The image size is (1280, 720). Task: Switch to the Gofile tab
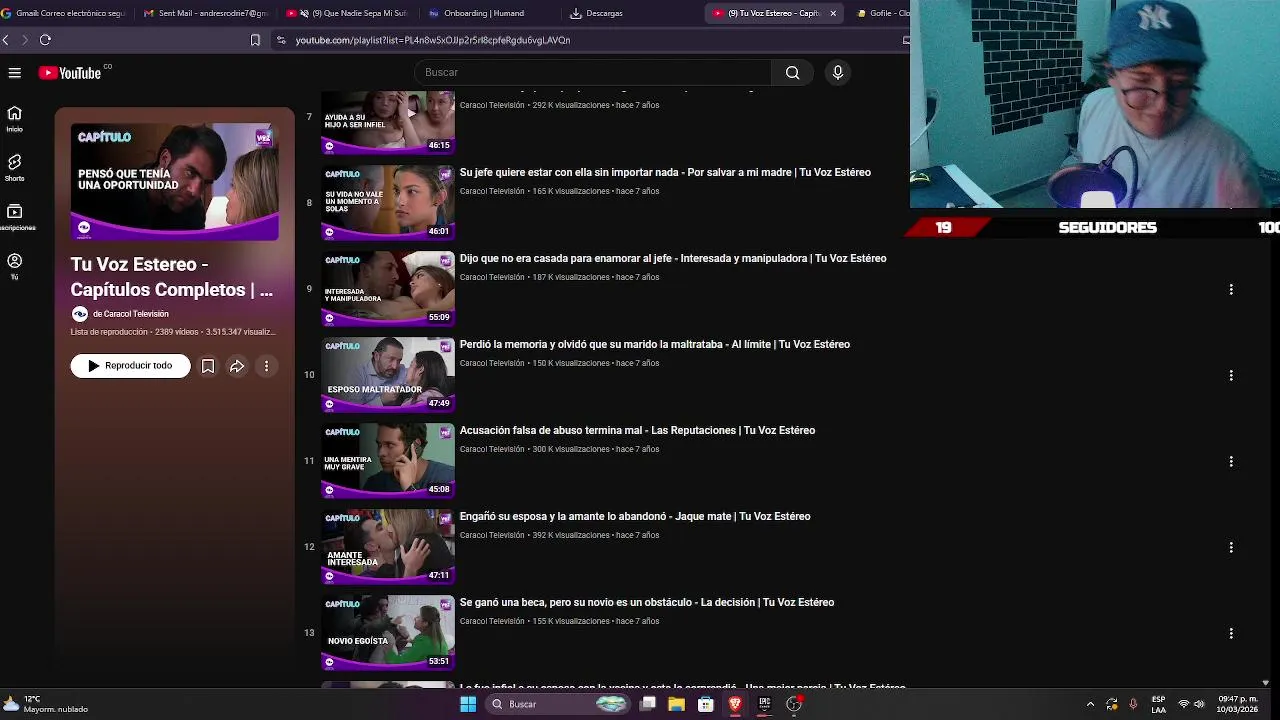click(x=884, y=13)
